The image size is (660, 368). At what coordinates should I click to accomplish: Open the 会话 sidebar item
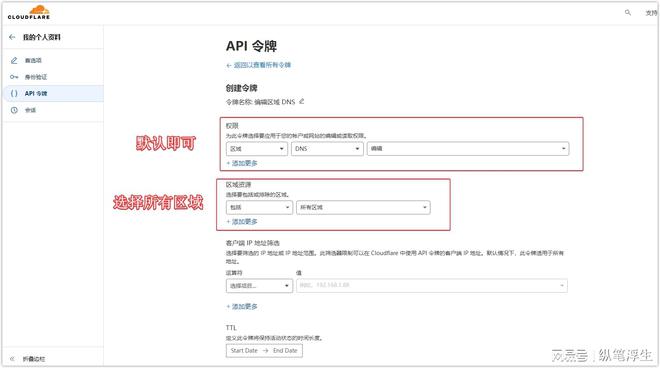tap(53, 110)
